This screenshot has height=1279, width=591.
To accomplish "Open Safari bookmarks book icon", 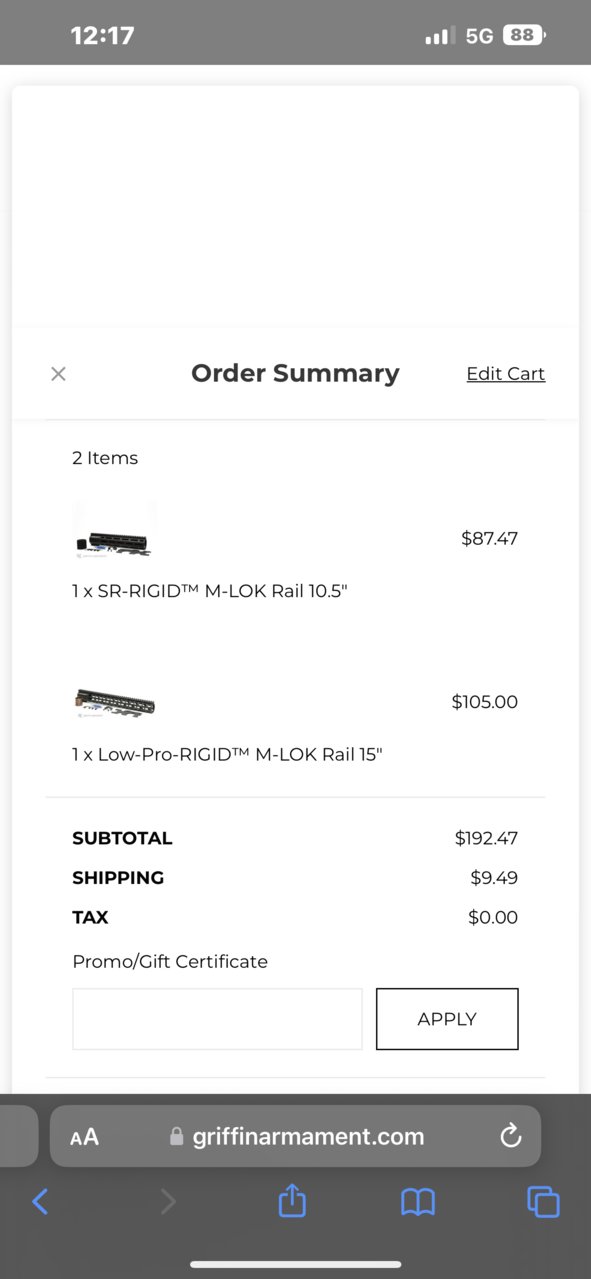I will [418, 1201].
